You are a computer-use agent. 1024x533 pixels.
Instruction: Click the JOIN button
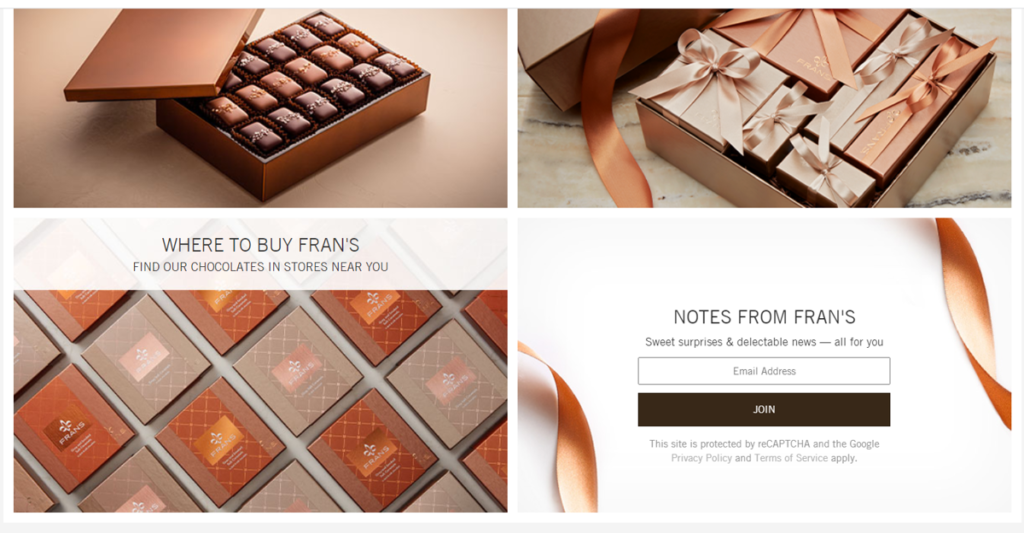click(x=763, y=410)
